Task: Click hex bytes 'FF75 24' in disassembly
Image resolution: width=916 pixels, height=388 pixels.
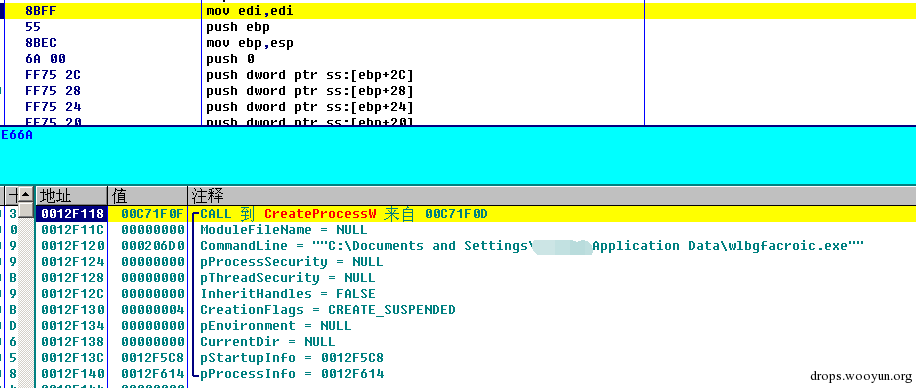Action: pyautogui.click(x=53, y=107)
